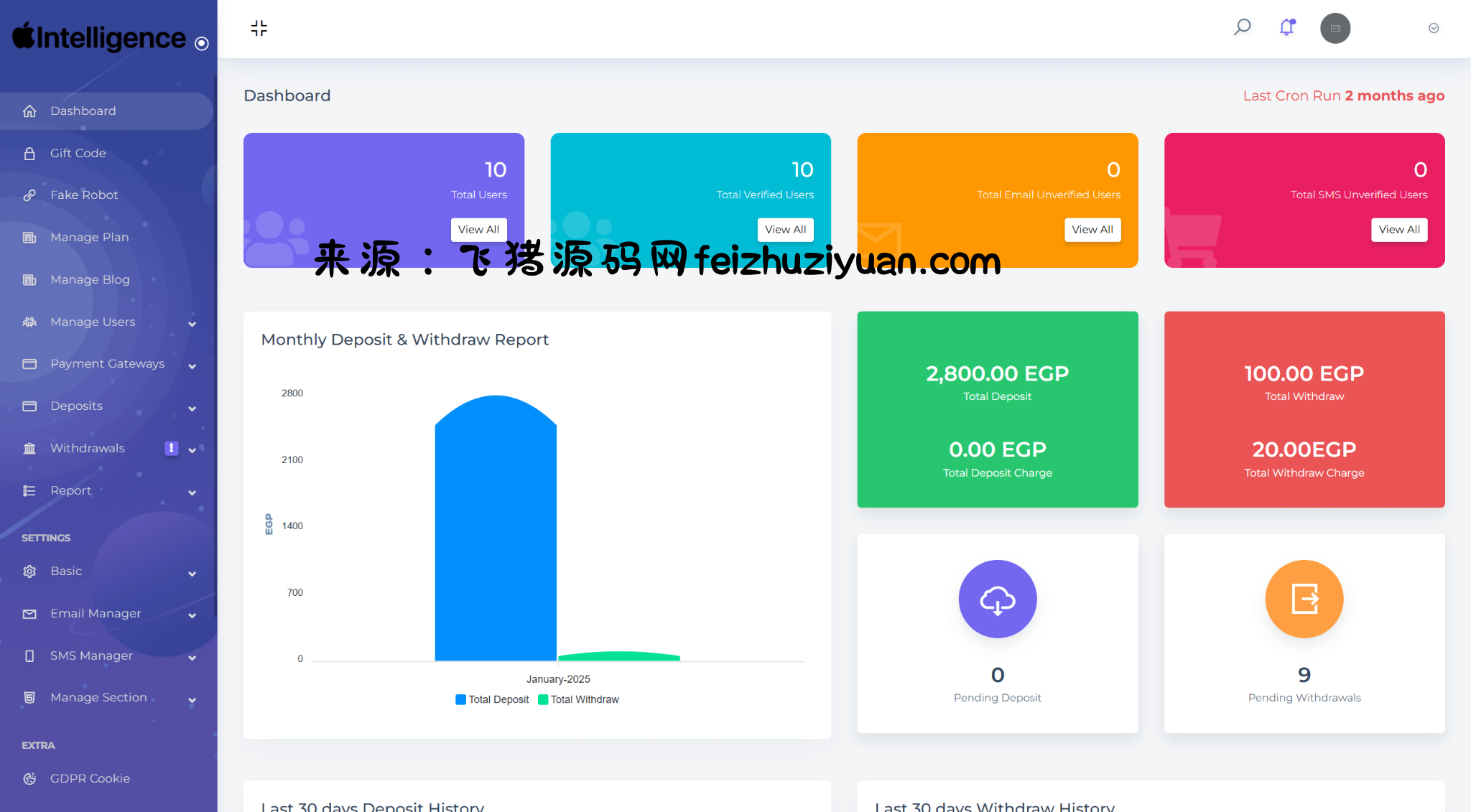Open the Gift Code menu item
The width and height of the screenshot is (1471, 812).
coord(78,153)
